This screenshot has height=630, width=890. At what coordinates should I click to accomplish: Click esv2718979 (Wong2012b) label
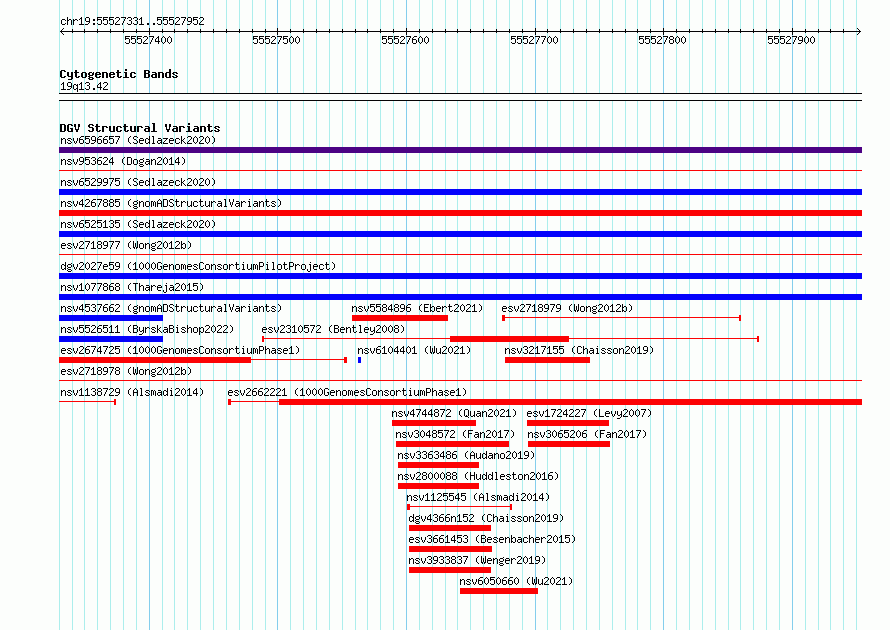click(567, 308)
